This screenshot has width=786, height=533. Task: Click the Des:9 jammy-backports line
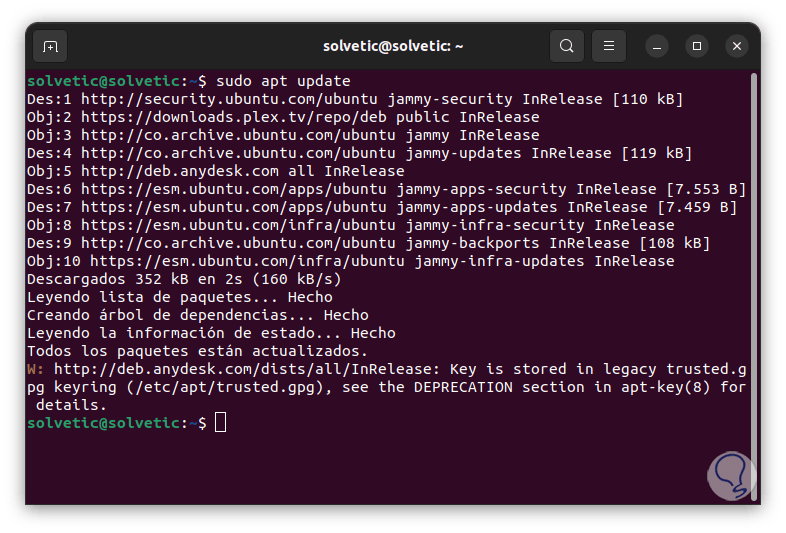pos(368,244)
